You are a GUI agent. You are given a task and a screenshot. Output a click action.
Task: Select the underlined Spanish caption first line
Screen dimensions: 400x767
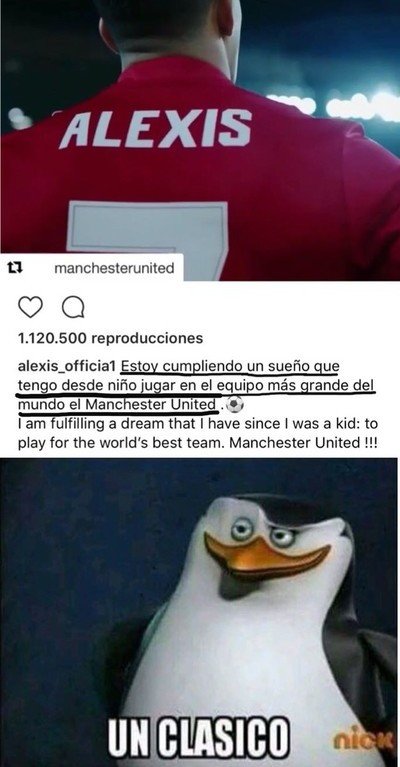point(230,366)
